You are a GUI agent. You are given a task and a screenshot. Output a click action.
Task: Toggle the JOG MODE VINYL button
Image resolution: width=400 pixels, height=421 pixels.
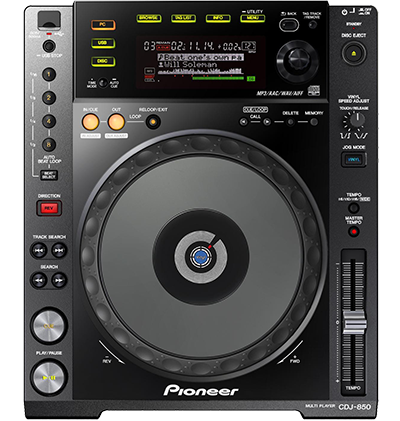pyautogui.click(x=354, y=160)
